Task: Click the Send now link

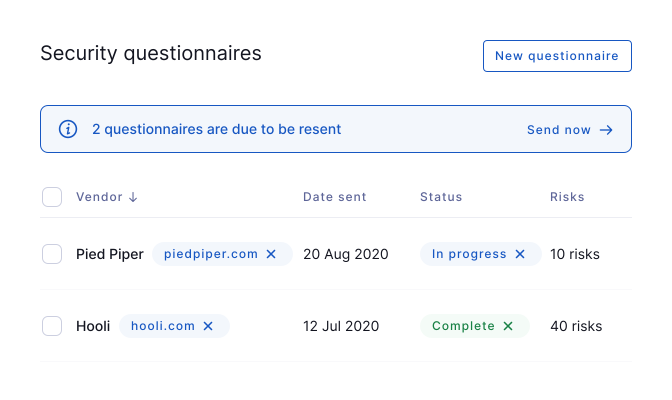Action: [x=559, y=130]
